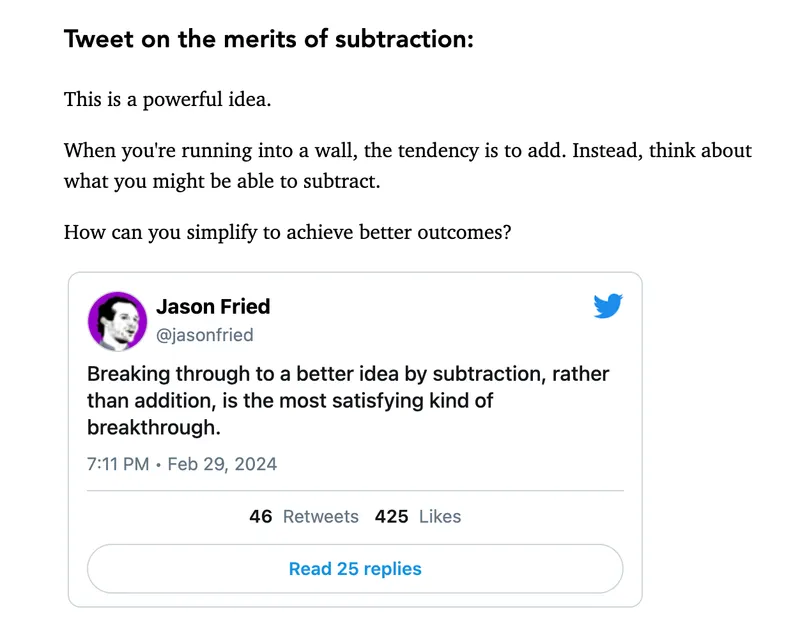This screenshot has width=800, height=644.
Task: Click the Twitter bird logo icon
Action: [608, 305]
